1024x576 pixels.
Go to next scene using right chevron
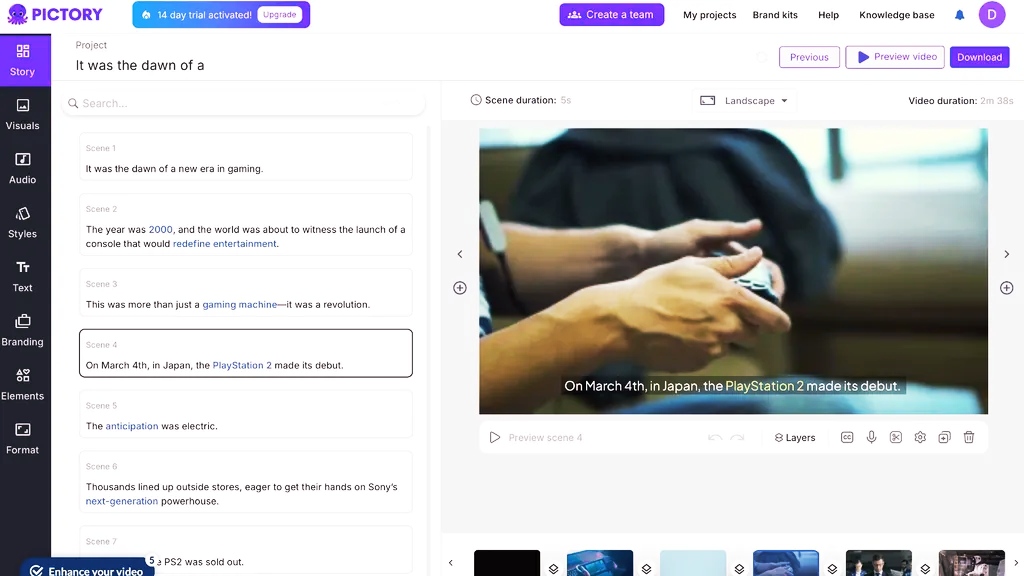point(1006,254)
